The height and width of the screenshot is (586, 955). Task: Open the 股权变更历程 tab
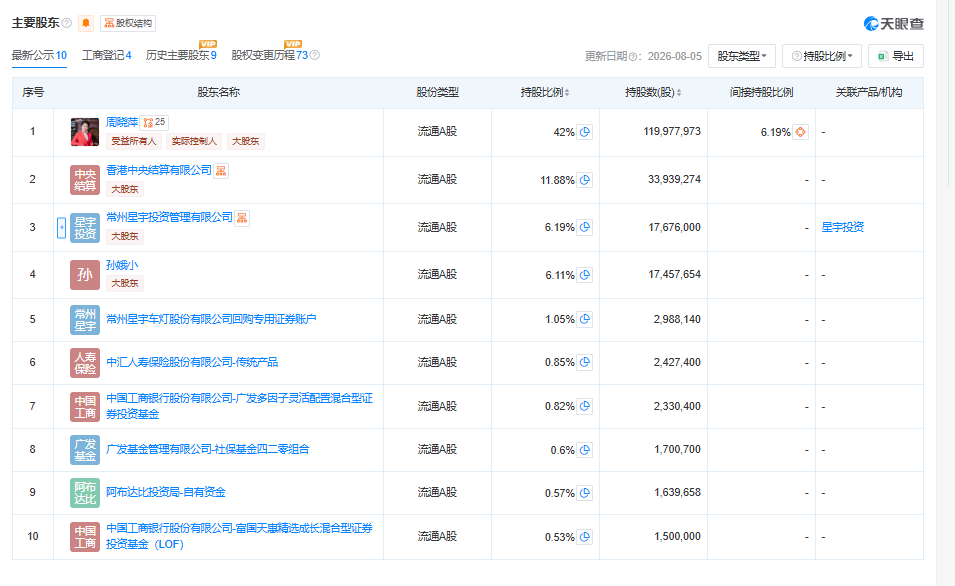tap(270, 55)
